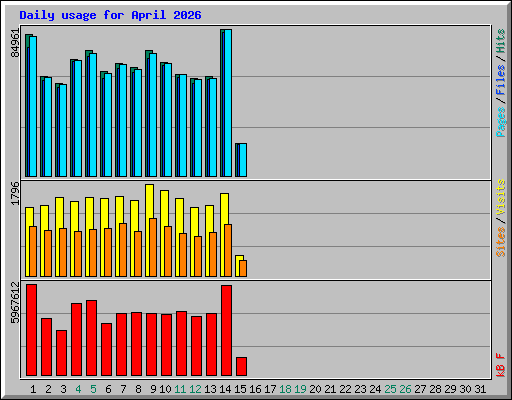Click day label 28 on the x-axis
This screenshot has width=512, height=400.
click(x=435, y=389)
